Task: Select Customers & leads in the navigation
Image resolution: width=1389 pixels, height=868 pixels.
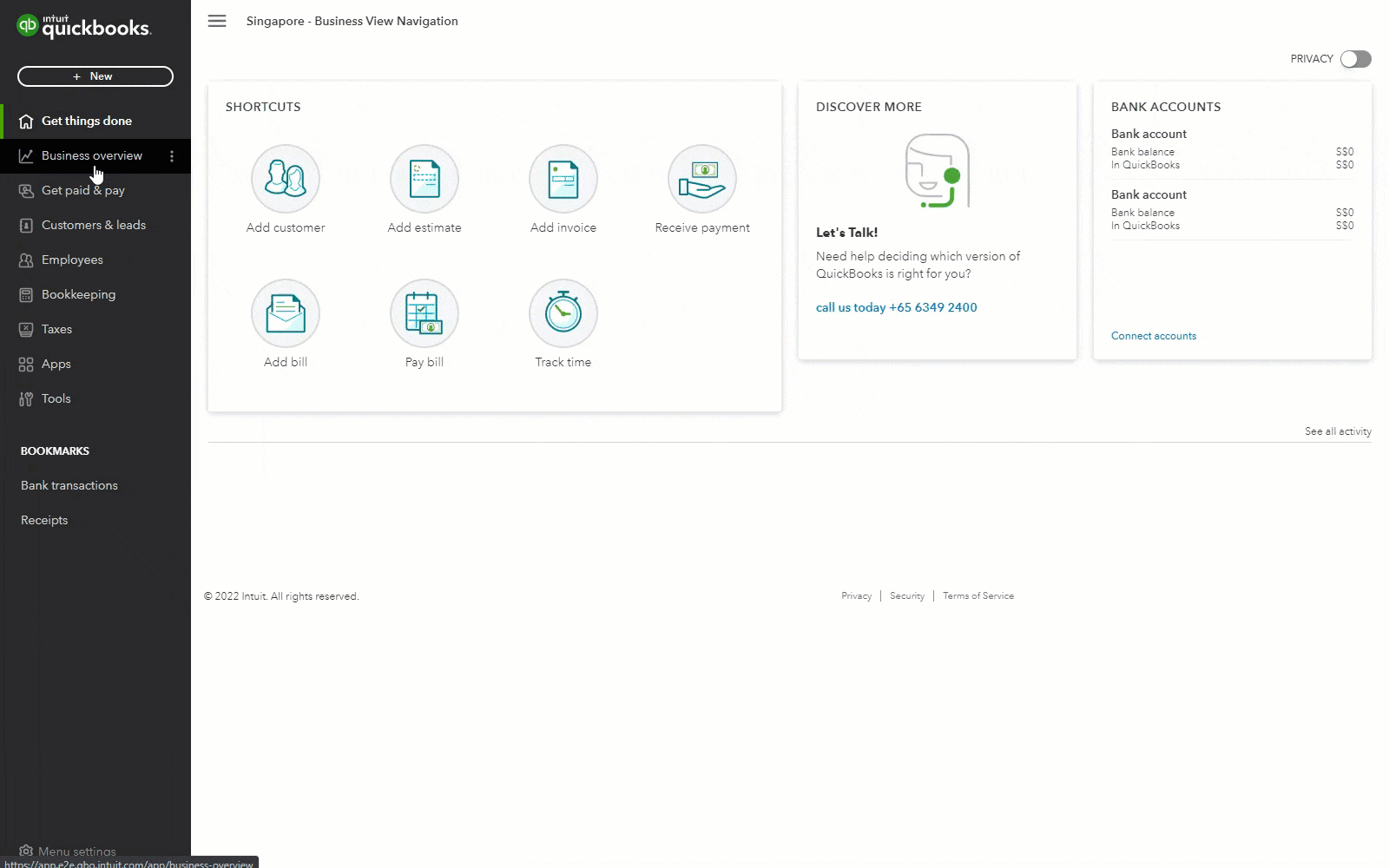Action: pyautogui.click(x=94, y=225)
